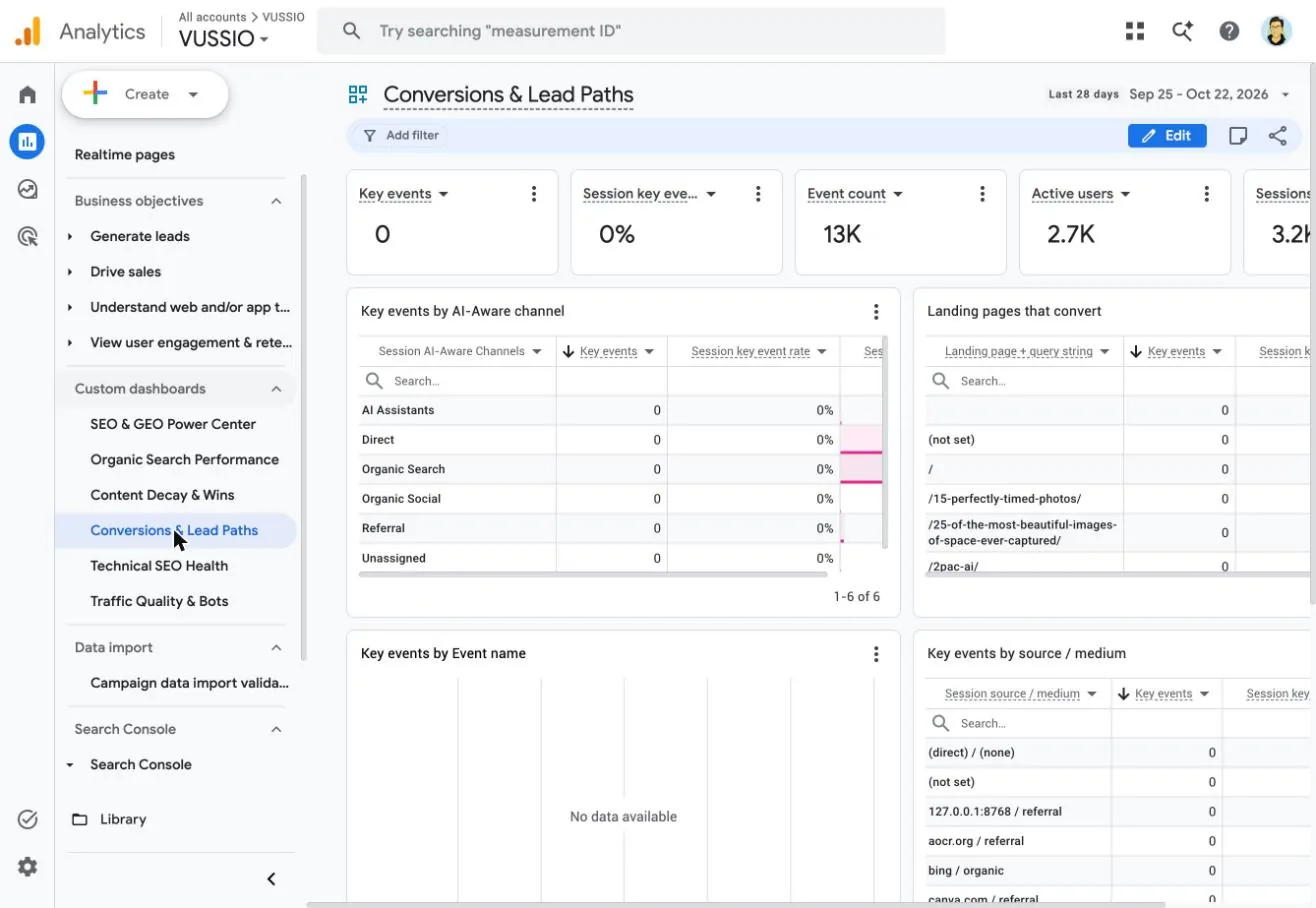The image size is (1316, 908).
Task: Open Realtime pages report
Action: [125, 155]
